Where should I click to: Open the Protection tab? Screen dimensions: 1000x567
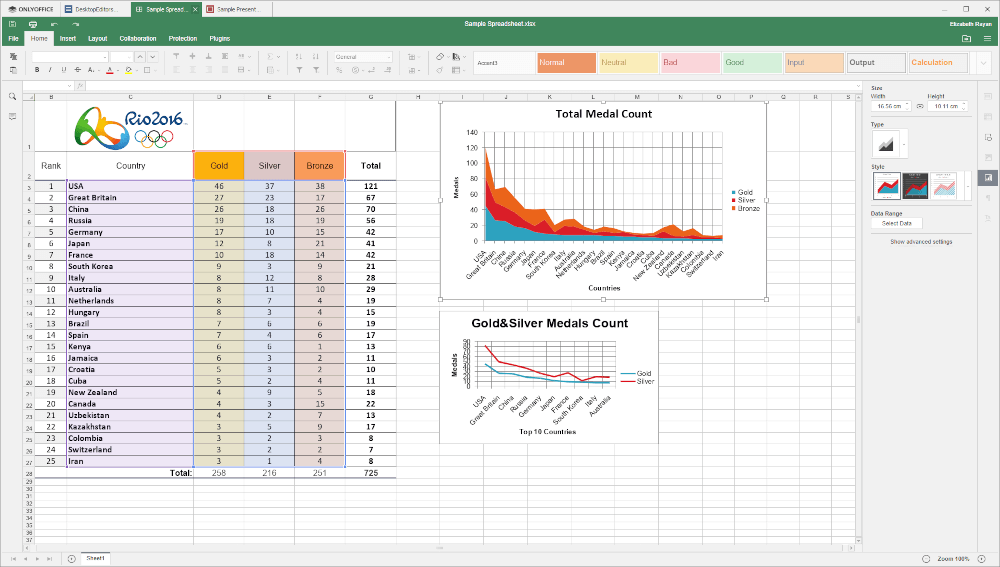coord(183,39)
